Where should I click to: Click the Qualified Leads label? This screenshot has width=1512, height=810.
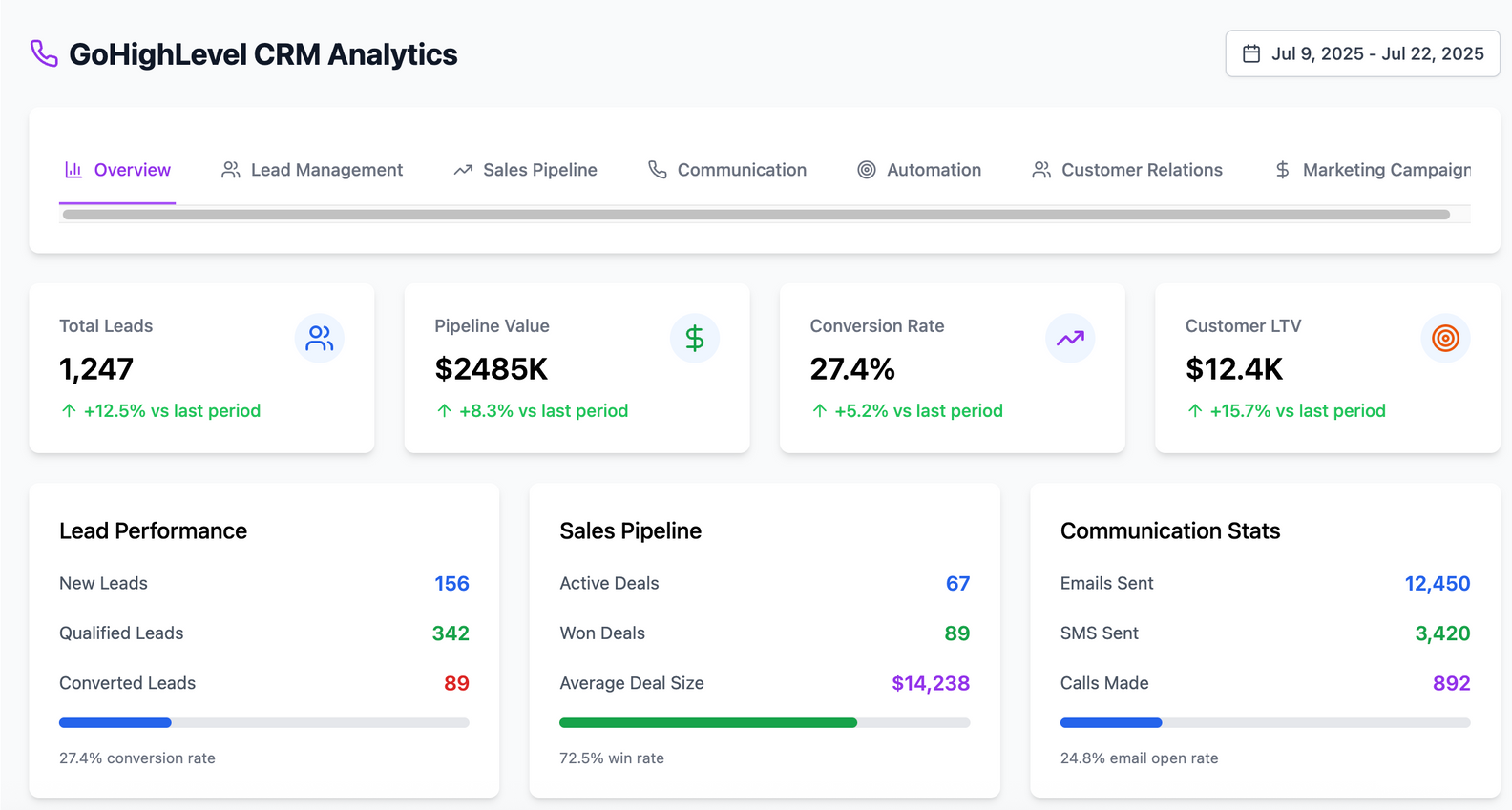point(121,633)
